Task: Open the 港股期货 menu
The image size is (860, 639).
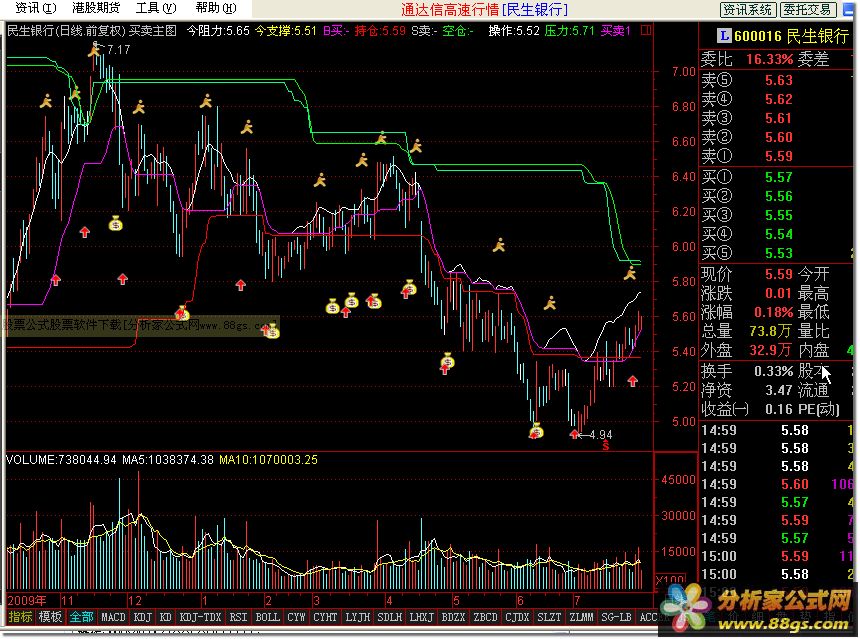Action: pyautogui.click(x=96, y=8)
